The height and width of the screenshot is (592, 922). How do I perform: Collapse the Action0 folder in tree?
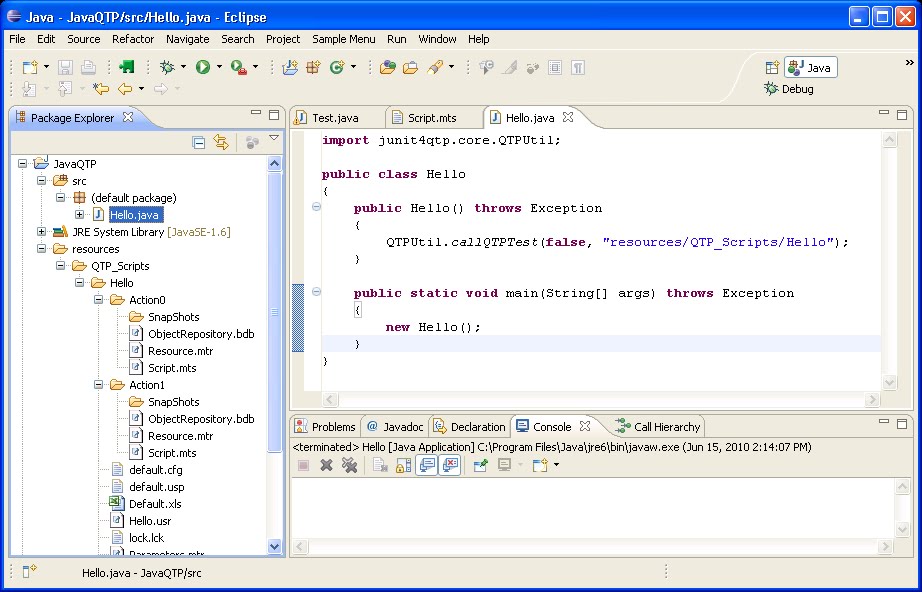click(99, 300)
